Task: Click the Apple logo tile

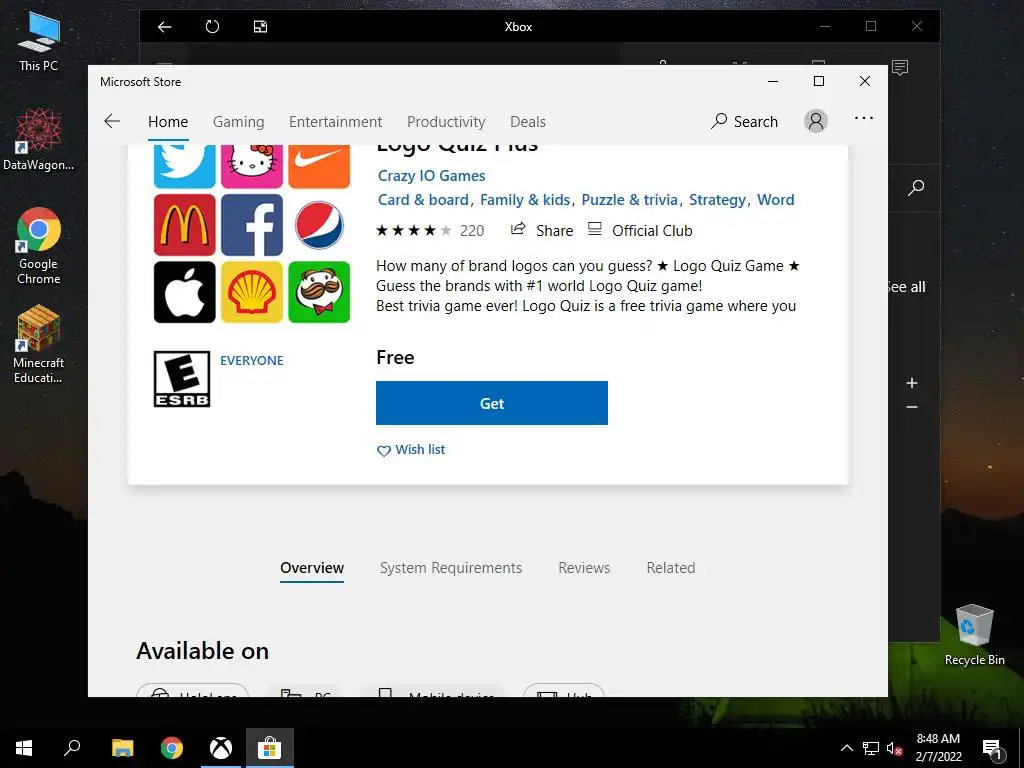Action: (185, 292)
